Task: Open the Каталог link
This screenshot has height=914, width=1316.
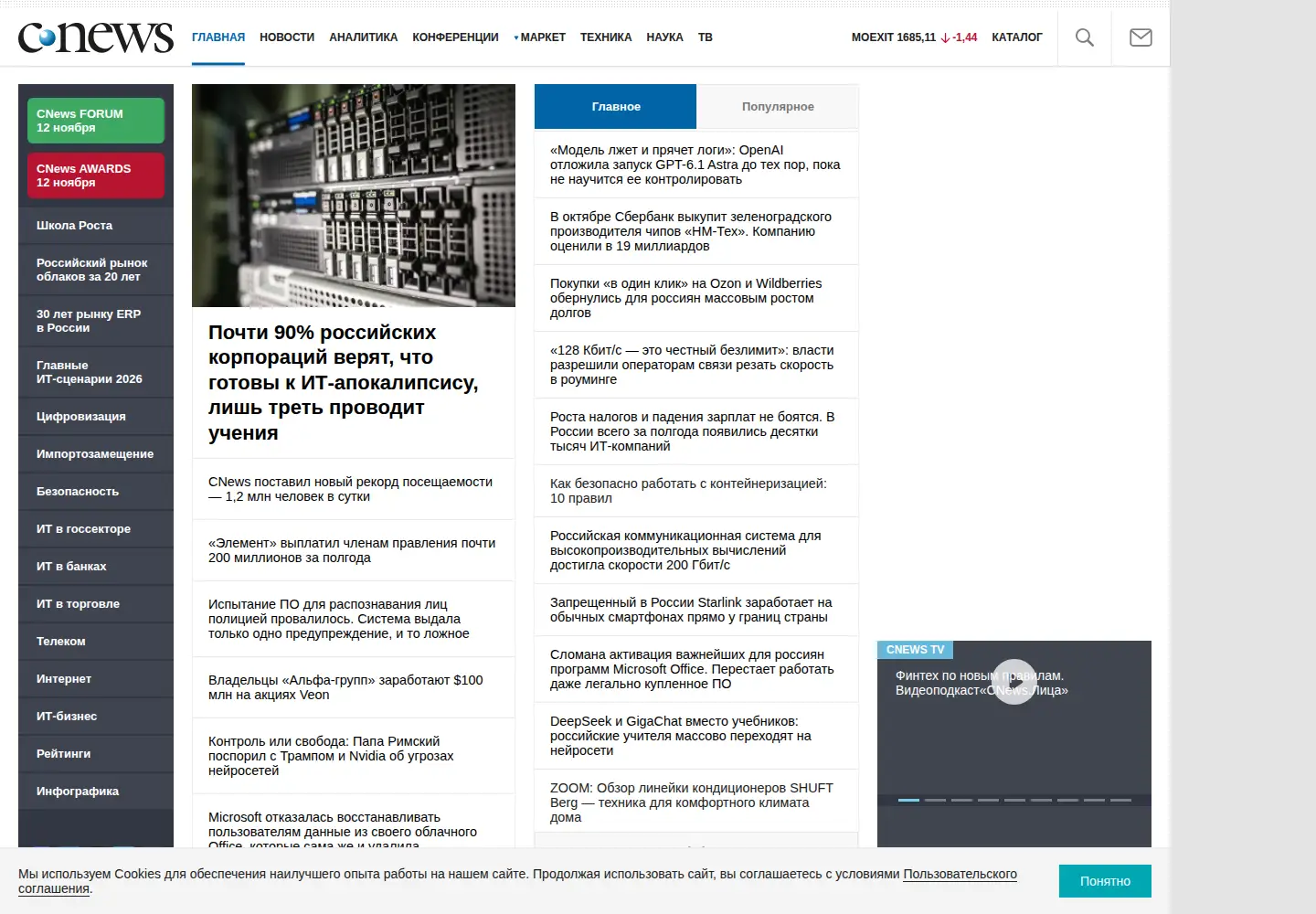Action: tap(1017, 37)
